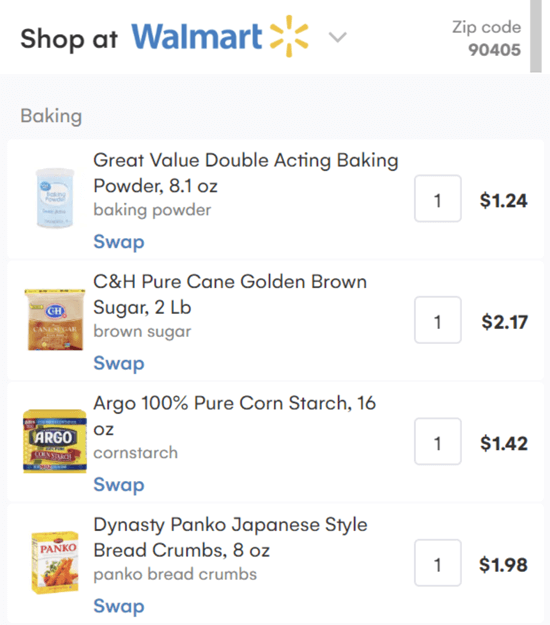Viewport: 550px width, 625px height.
Task: Open the Walmart store selector chevron
Action: [x=338, y=37]
